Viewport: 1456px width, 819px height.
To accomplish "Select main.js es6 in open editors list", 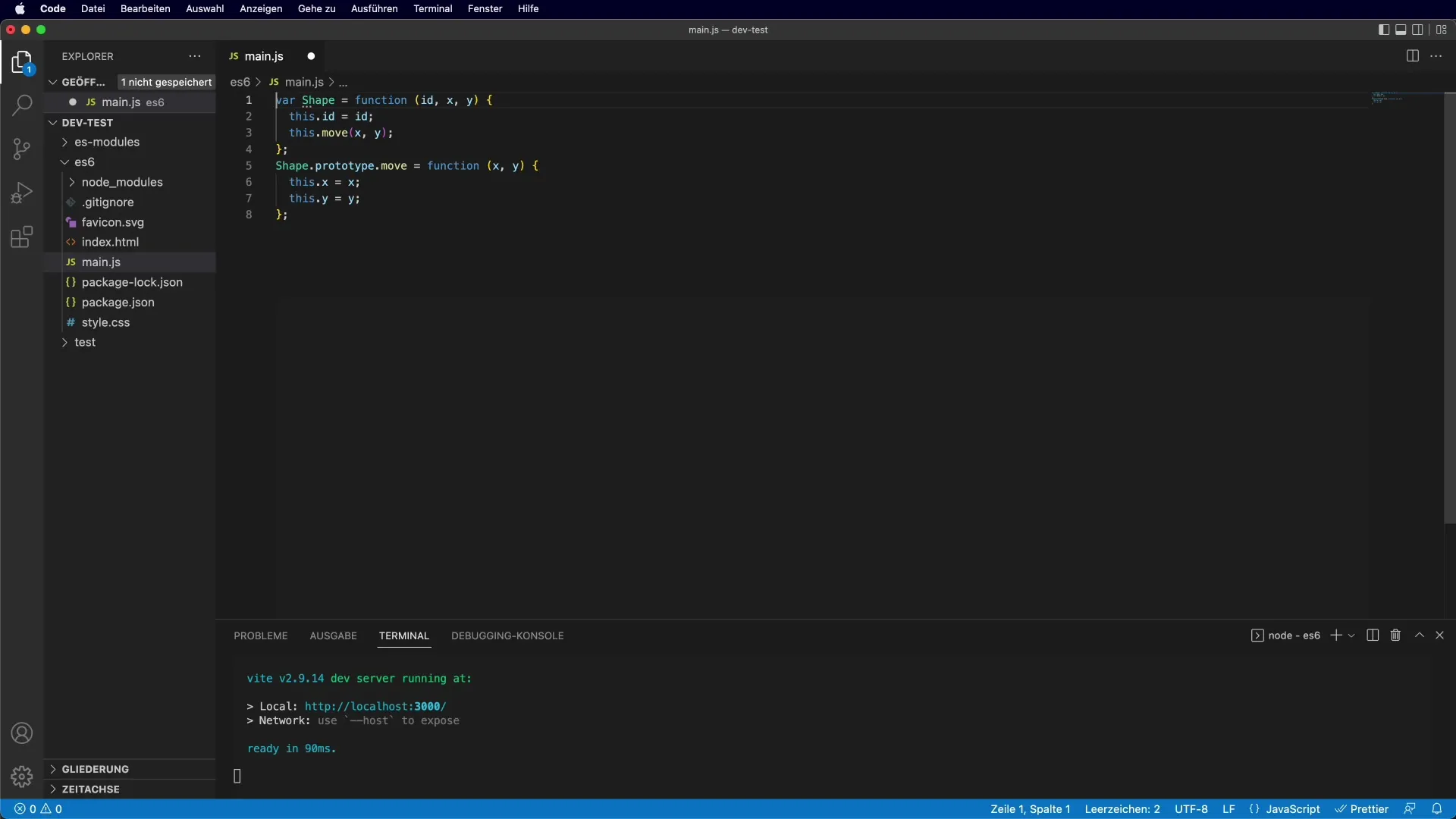I will tap(130, 102).
